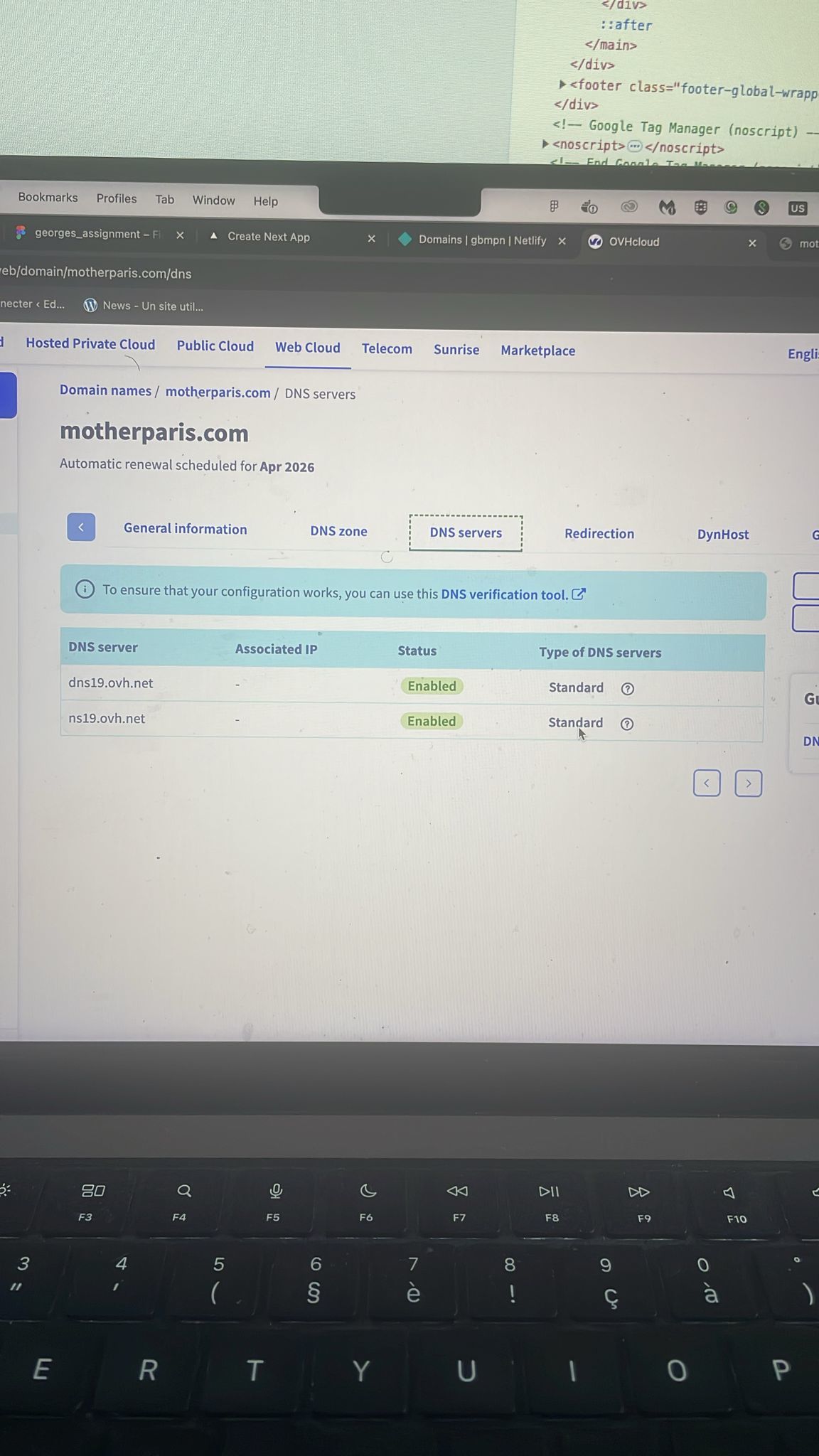819x1456 pixels.
Task: Close the Domains Netlify browser tab
Action: click(562, 241)
